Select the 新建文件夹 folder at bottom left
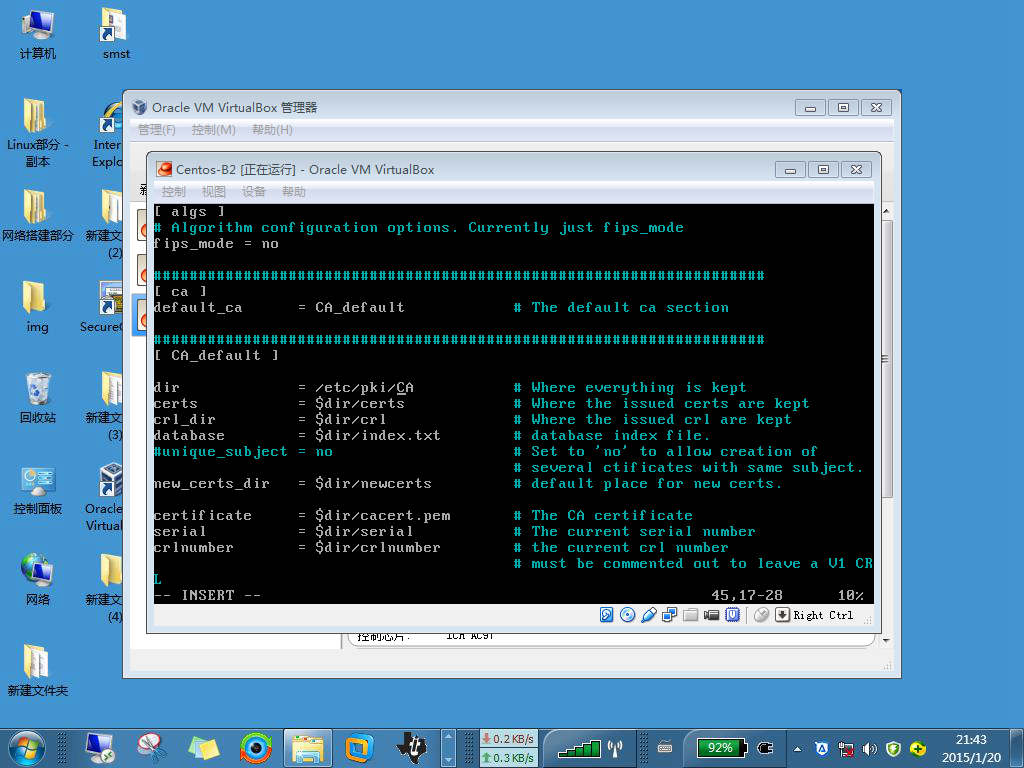This screenshot has width=1024, height=768. (37, 671)
